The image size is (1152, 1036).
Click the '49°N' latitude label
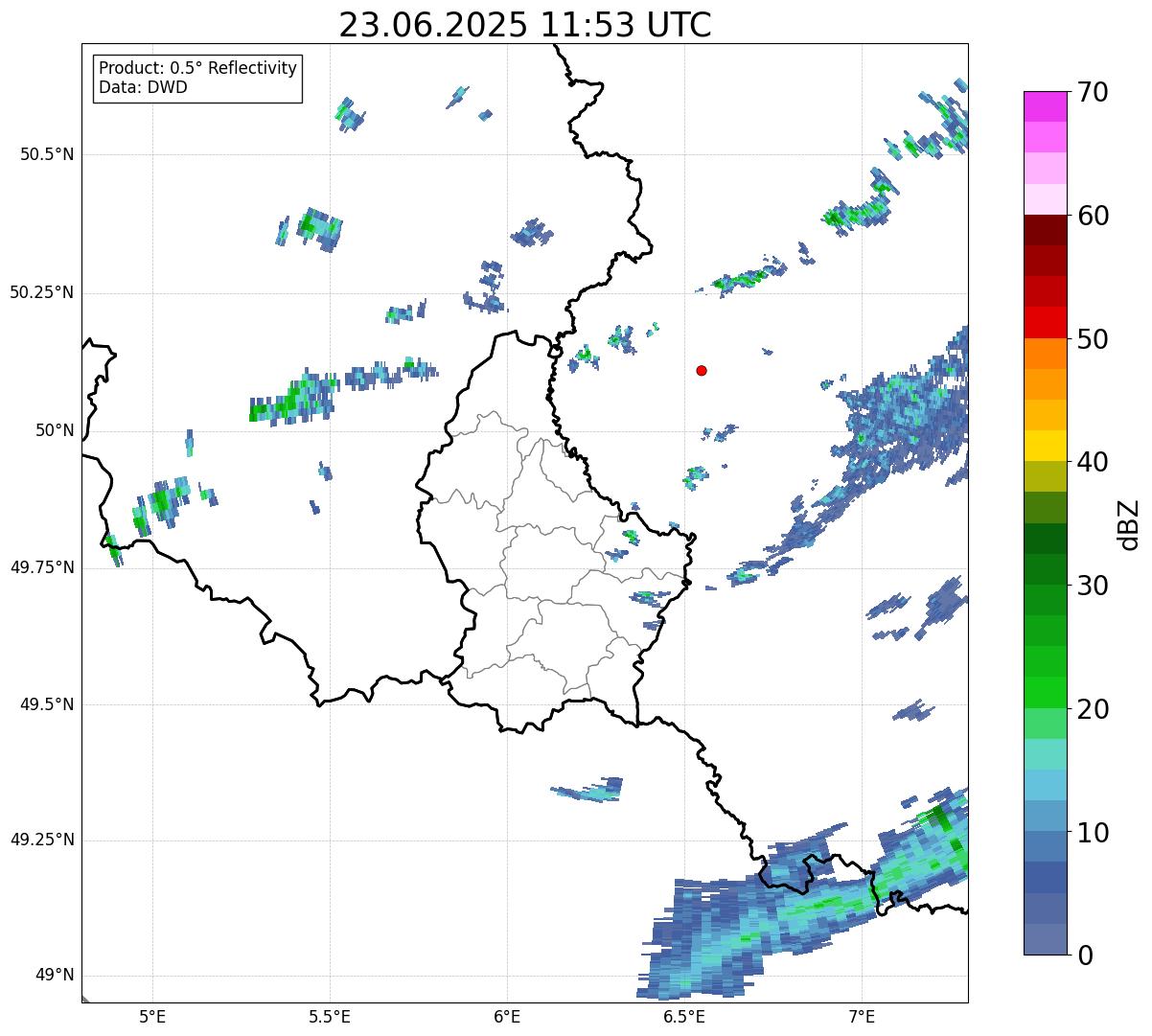click(x=56, y=975)
